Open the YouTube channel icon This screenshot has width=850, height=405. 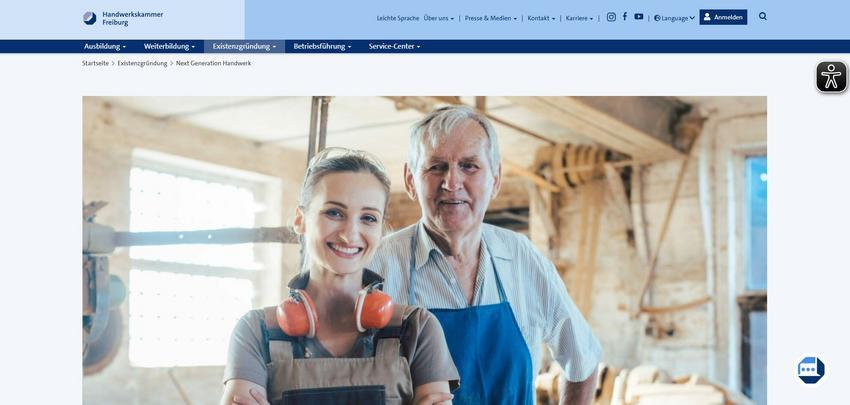coord(639,16)
